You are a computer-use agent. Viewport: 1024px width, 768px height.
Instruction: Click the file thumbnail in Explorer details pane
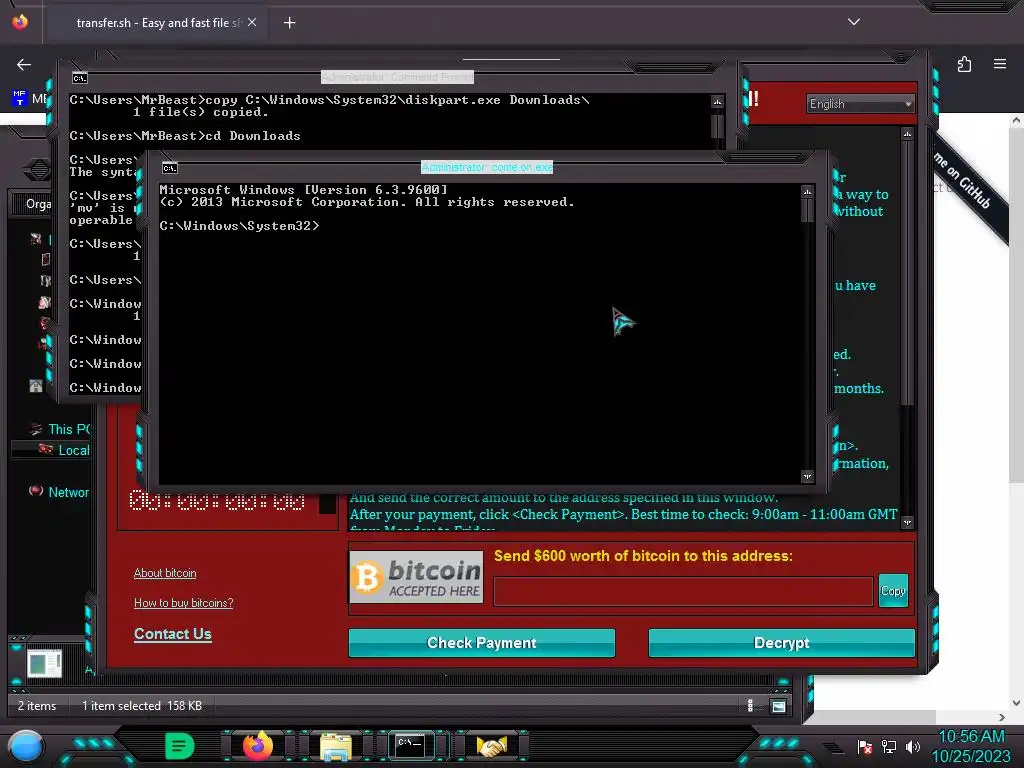(44, 664)
